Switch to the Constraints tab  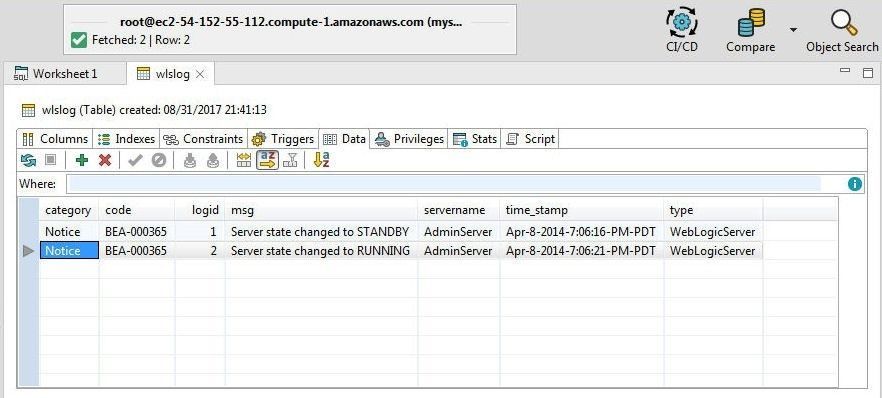point(203,139)
